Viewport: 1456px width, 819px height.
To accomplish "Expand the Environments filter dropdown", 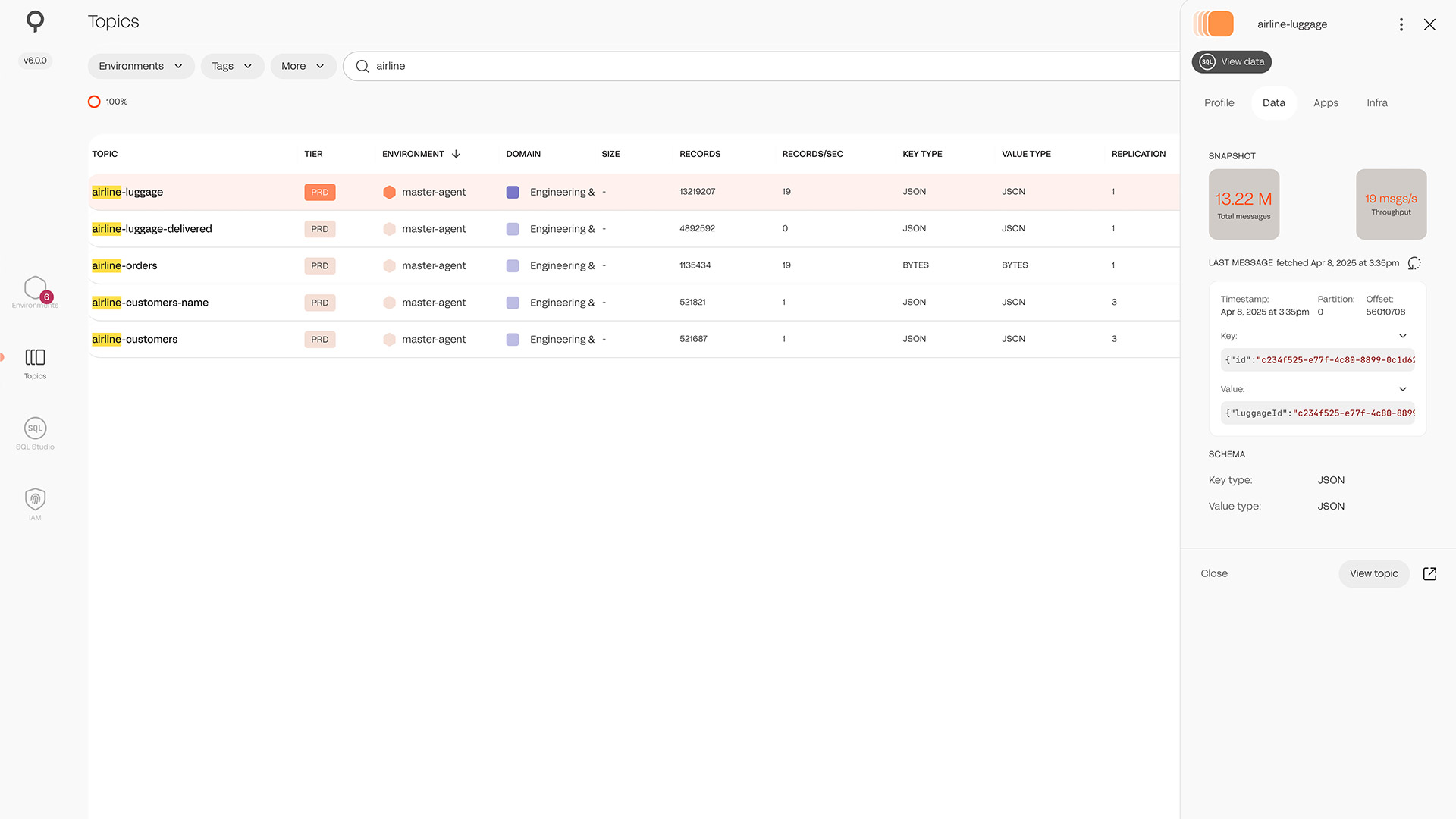I will pos(141,67).
